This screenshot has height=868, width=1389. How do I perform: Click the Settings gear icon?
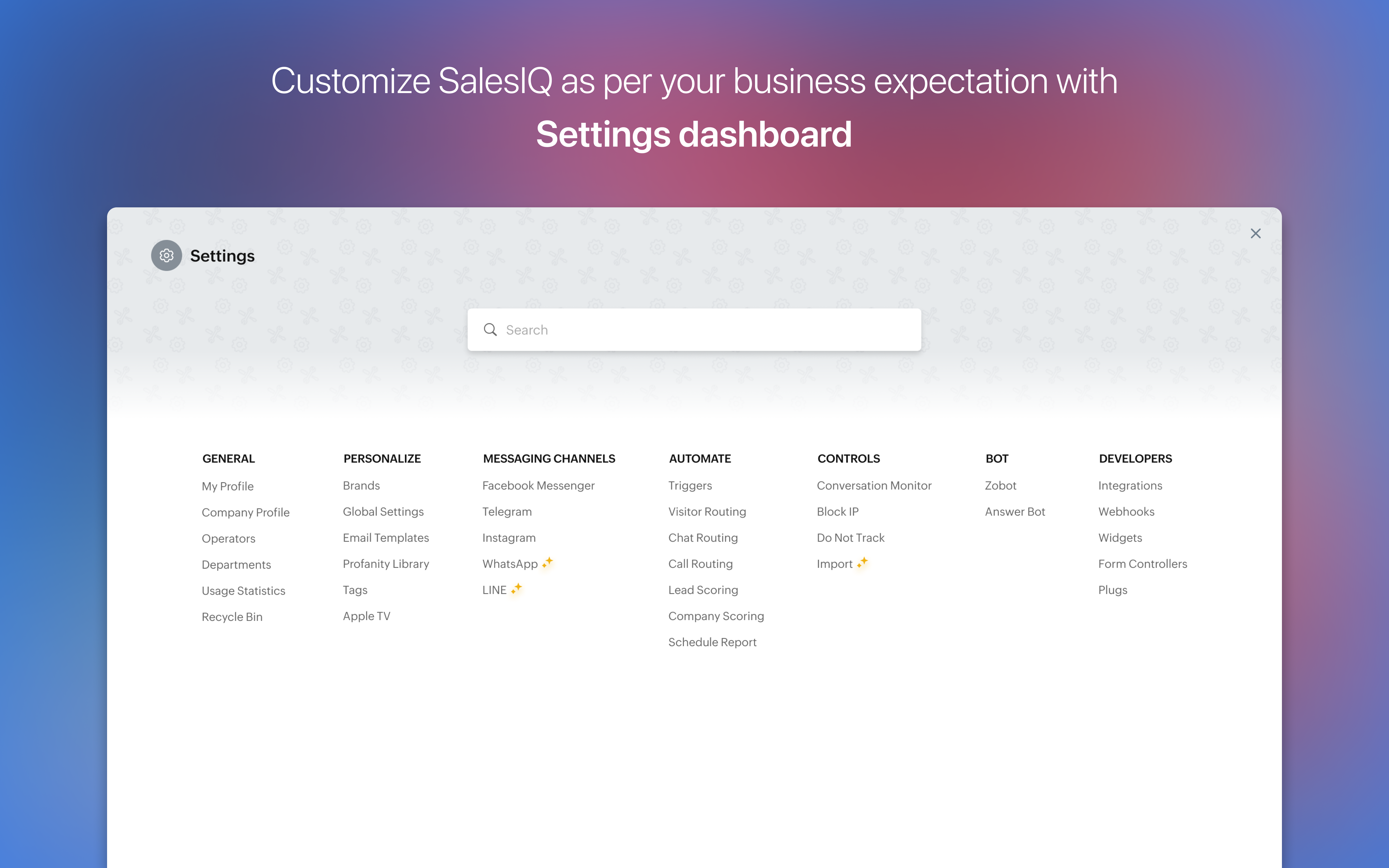[x=166, y=256]
